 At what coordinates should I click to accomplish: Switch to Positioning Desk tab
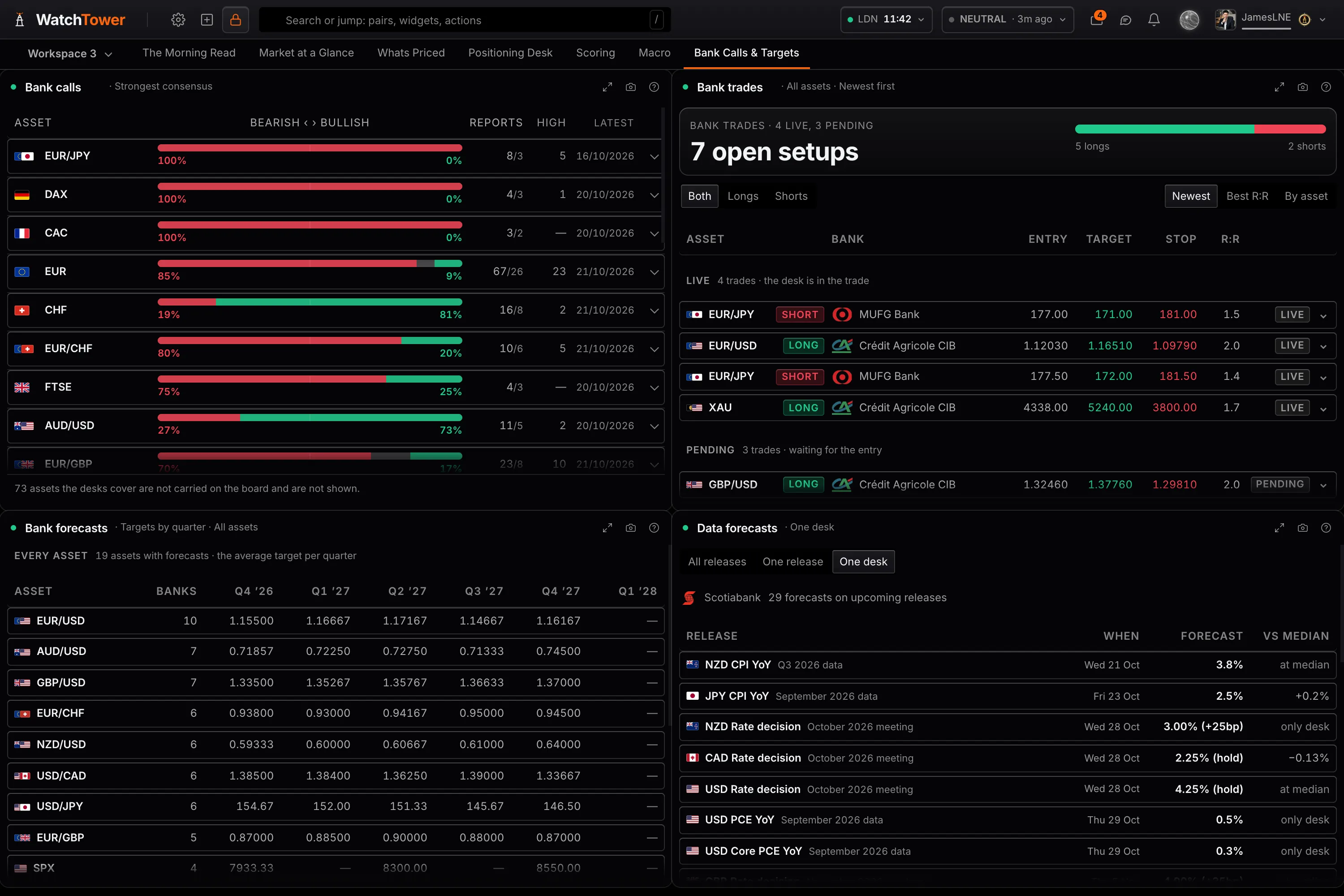pos(510,53)
